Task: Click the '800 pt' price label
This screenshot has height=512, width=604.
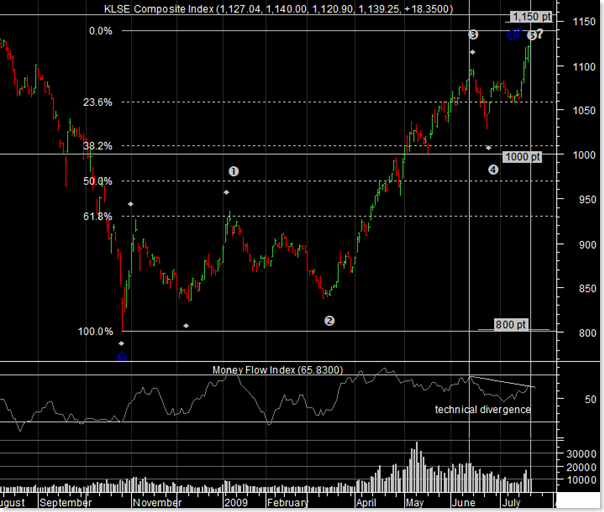Action: [x=511, y=325]
